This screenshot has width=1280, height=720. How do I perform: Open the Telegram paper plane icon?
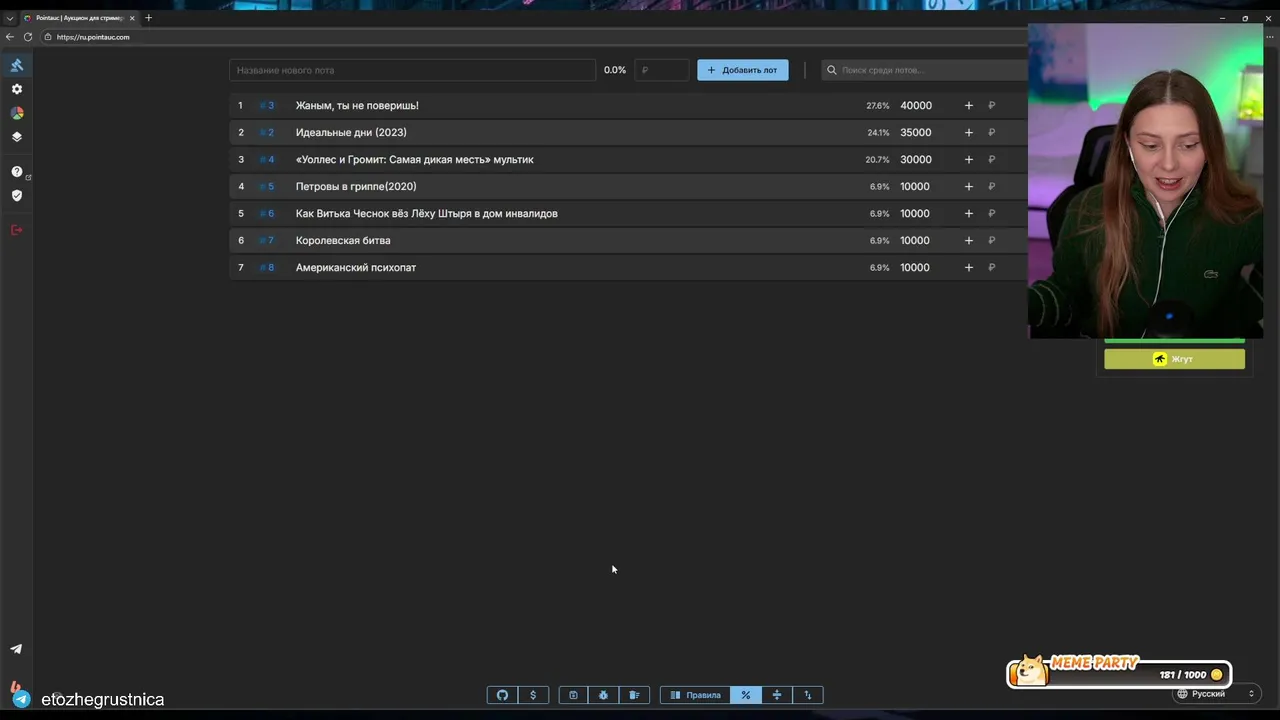tap(16, 649)
